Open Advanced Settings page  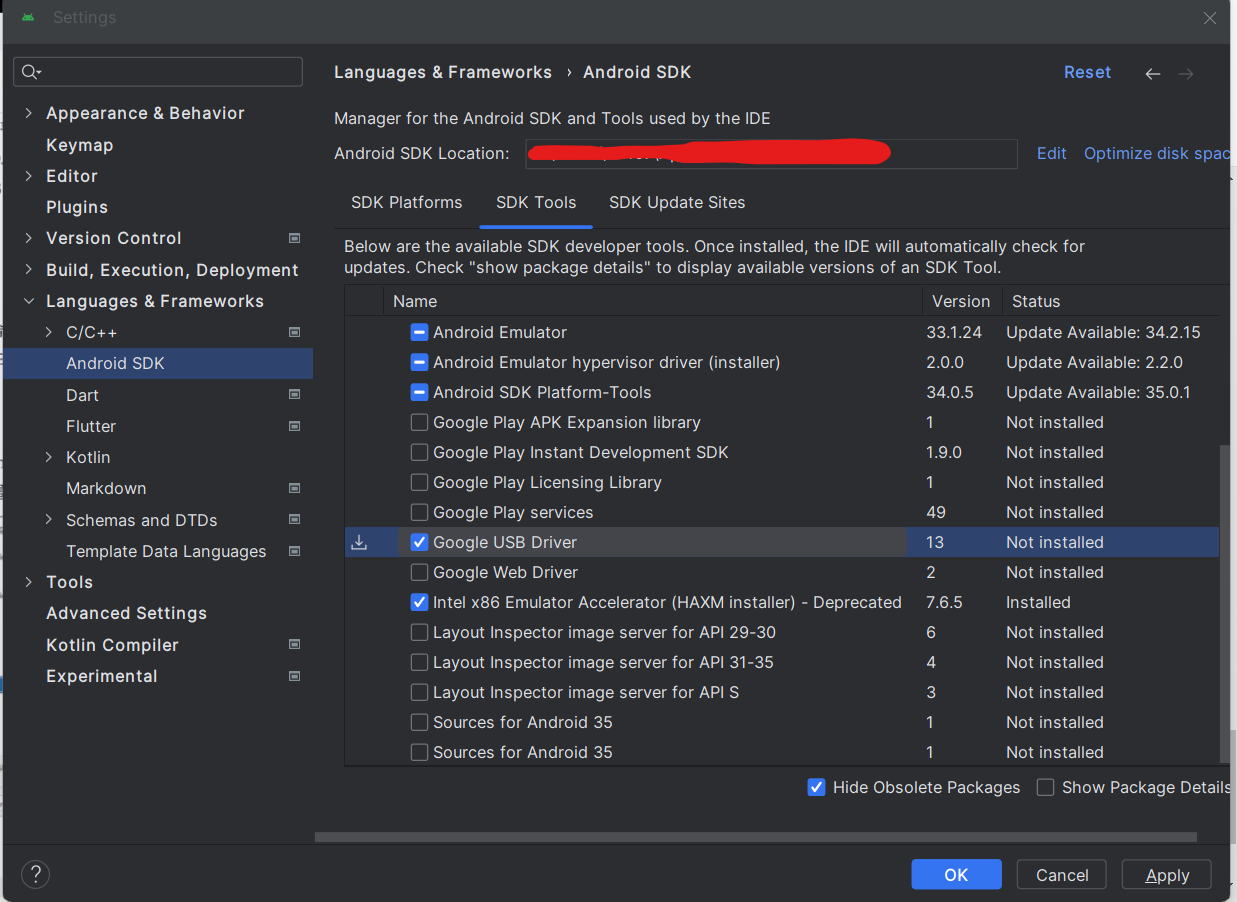(126, 613)
